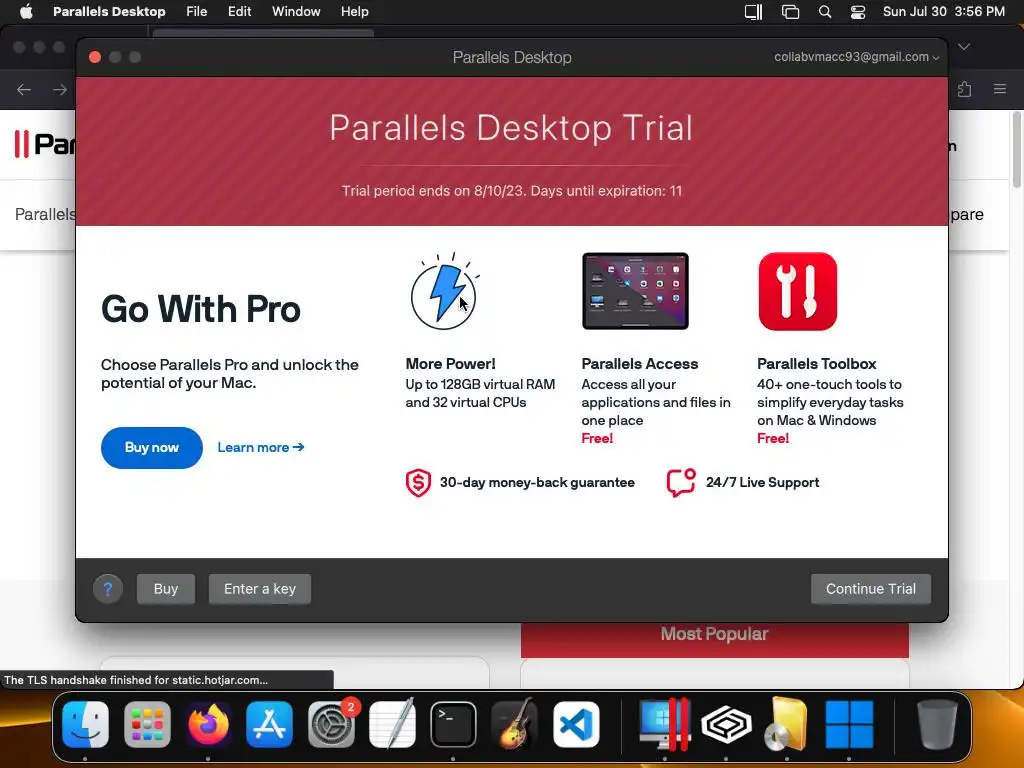Image resolution: width=1024 pixels, height=768 pixels.
Task: Click the yellow disc installer Dock icon
Action: (x=787, y=724)
